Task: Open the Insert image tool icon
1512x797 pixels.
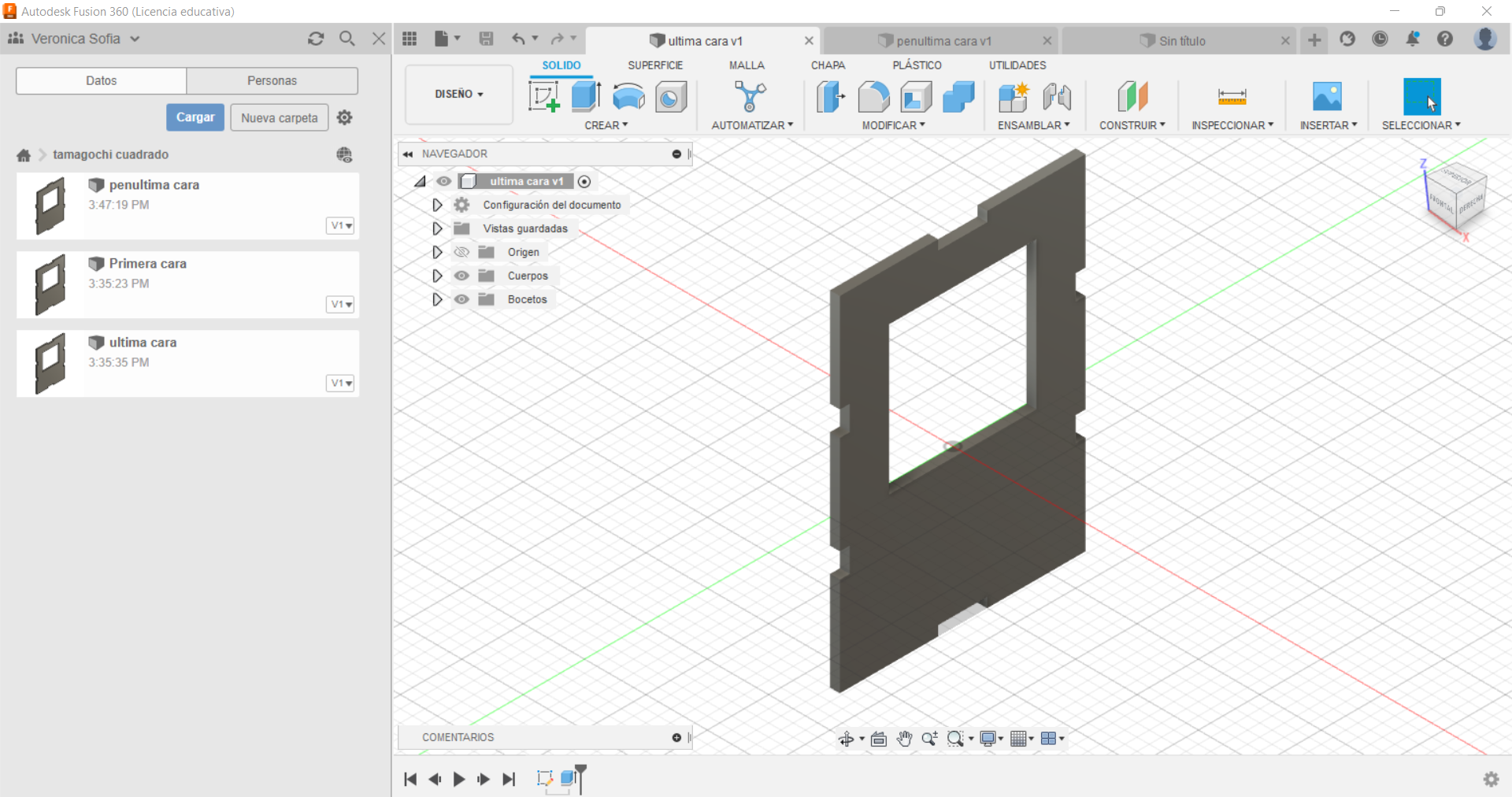Action: coord(1327,97)
